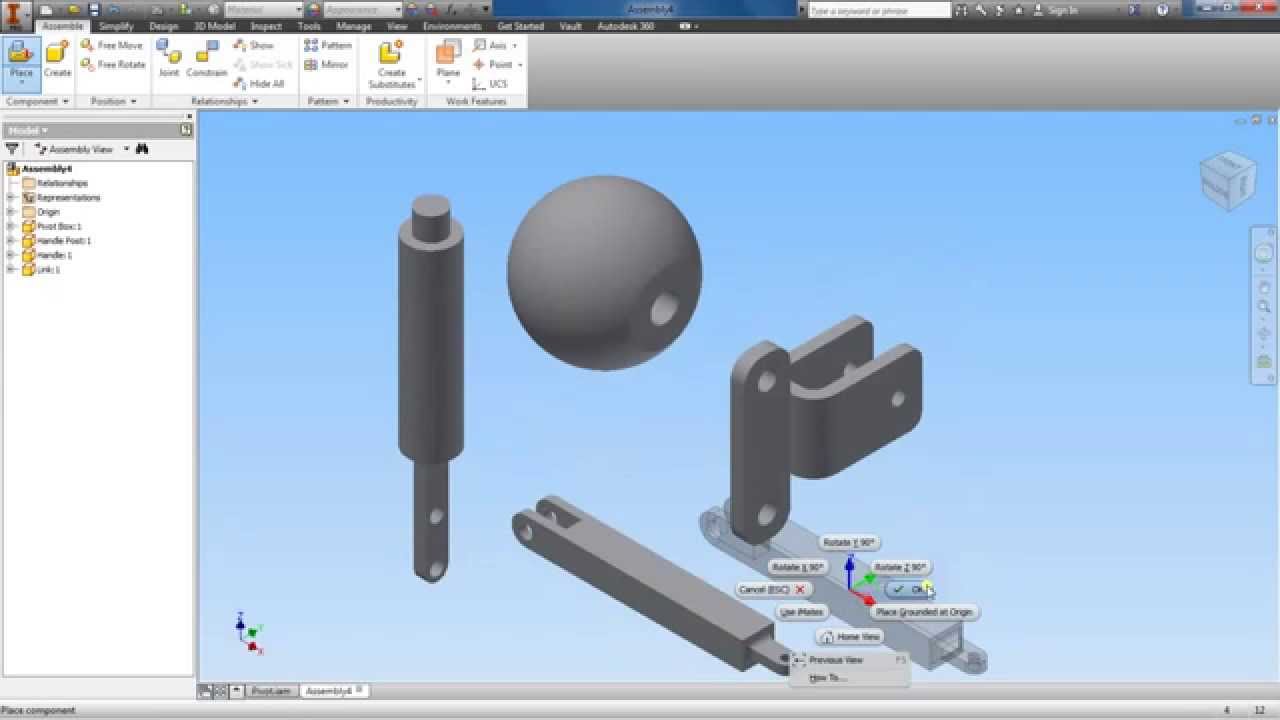Choose Place Grounded at Origin
This screenshot has height=720, width=1280.
pos(923,612)
